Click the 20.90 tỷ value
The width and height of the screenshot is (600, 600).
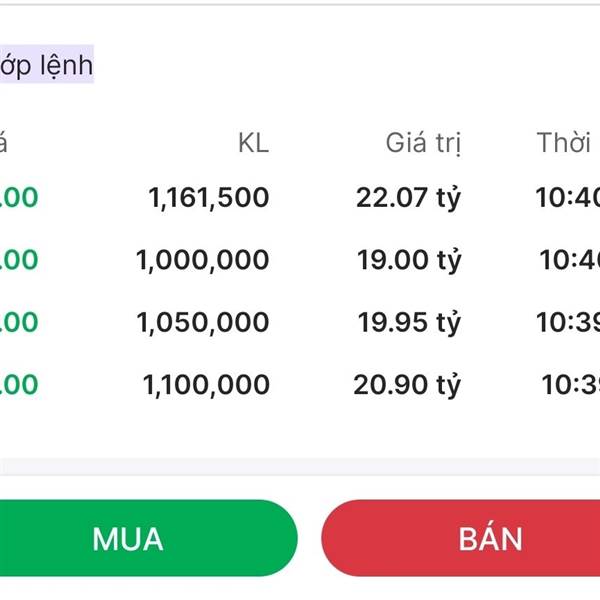pyautogui.click(x=407, y=384)
